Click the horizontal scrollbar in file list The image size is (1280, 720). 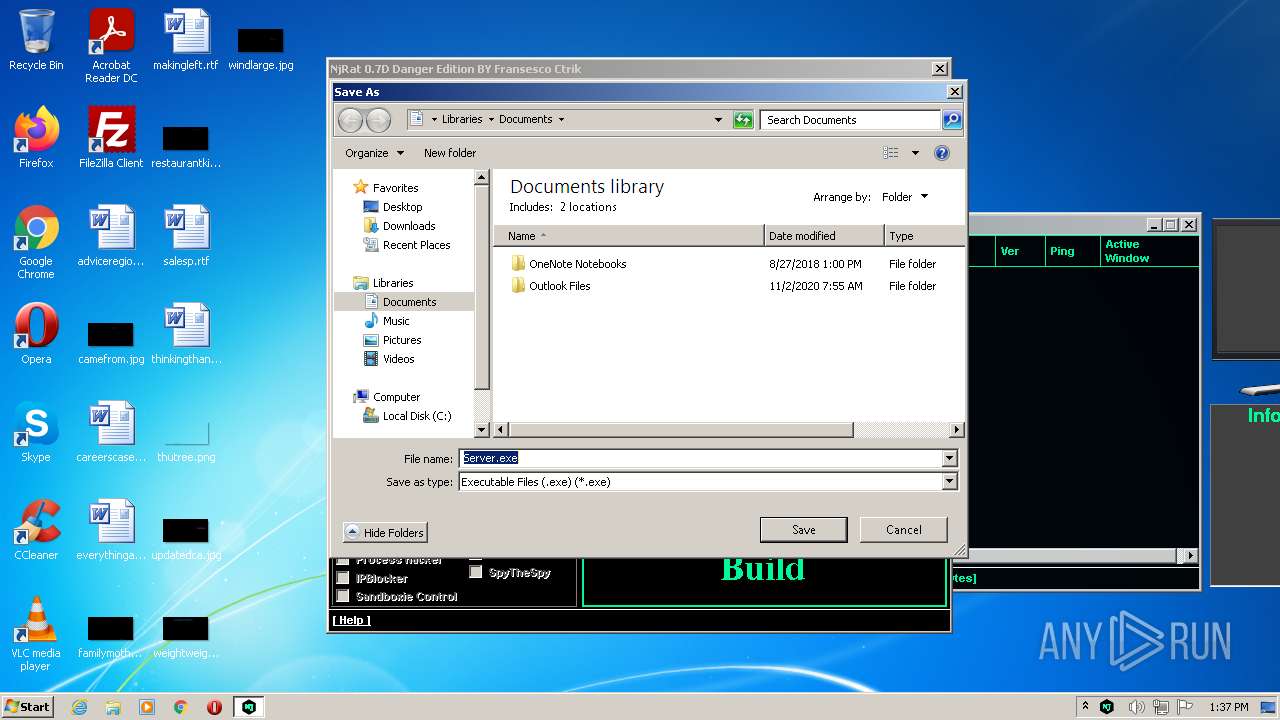pos(681,430)
